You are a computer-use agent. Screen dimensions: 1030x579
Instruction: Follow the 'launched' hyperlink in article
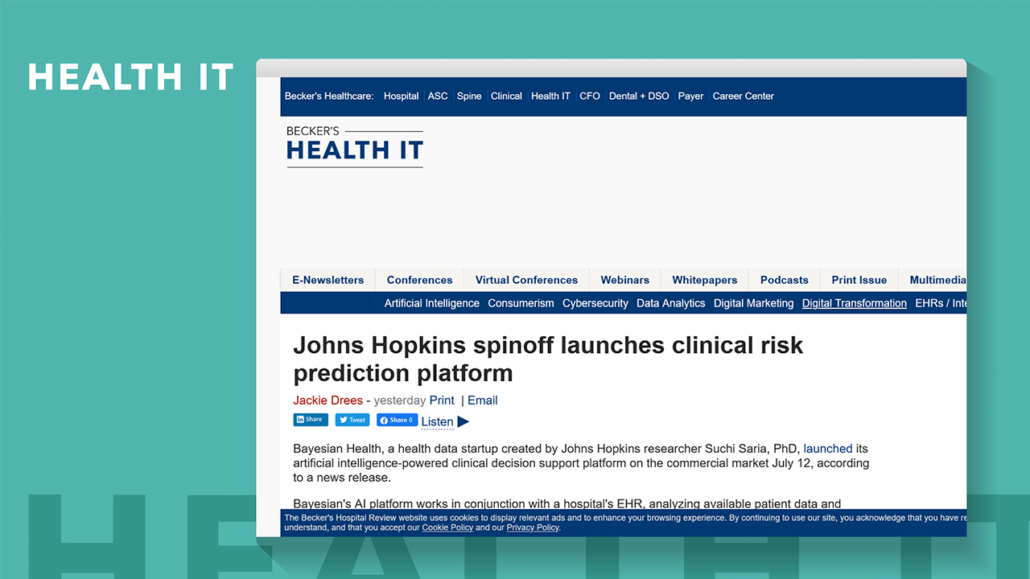[828, 448]
